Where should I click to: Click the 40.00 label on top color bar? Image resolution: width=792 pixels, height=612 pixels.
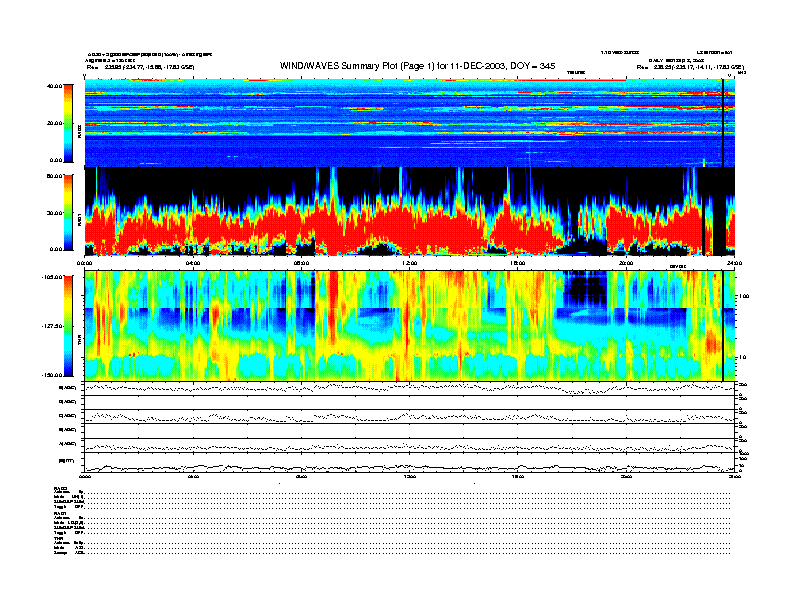tap(54, 86)
